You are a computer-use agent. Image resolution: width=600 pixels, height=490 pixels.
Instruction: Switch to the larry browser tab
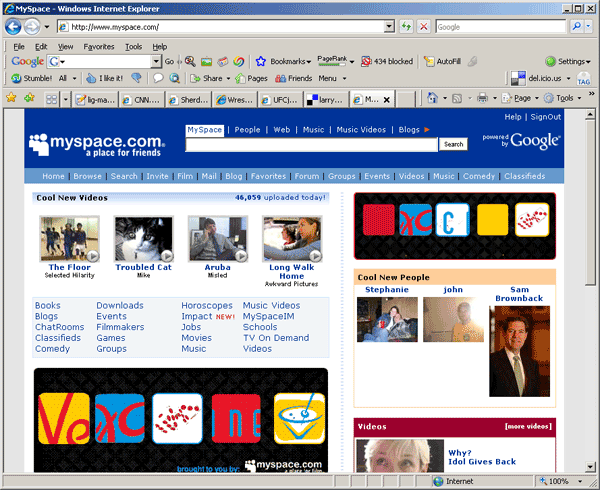[326, 100]
